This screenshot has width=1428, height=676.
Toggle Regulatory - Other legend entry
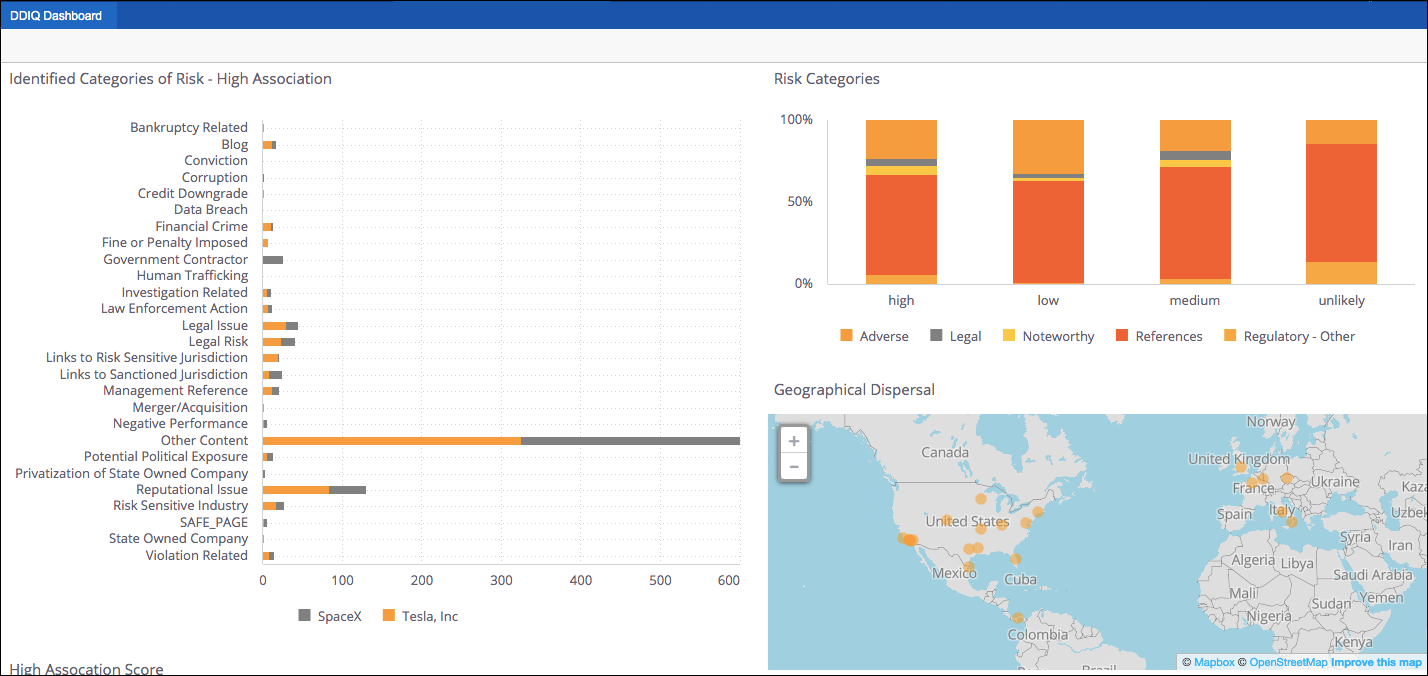pos(1289,336)
